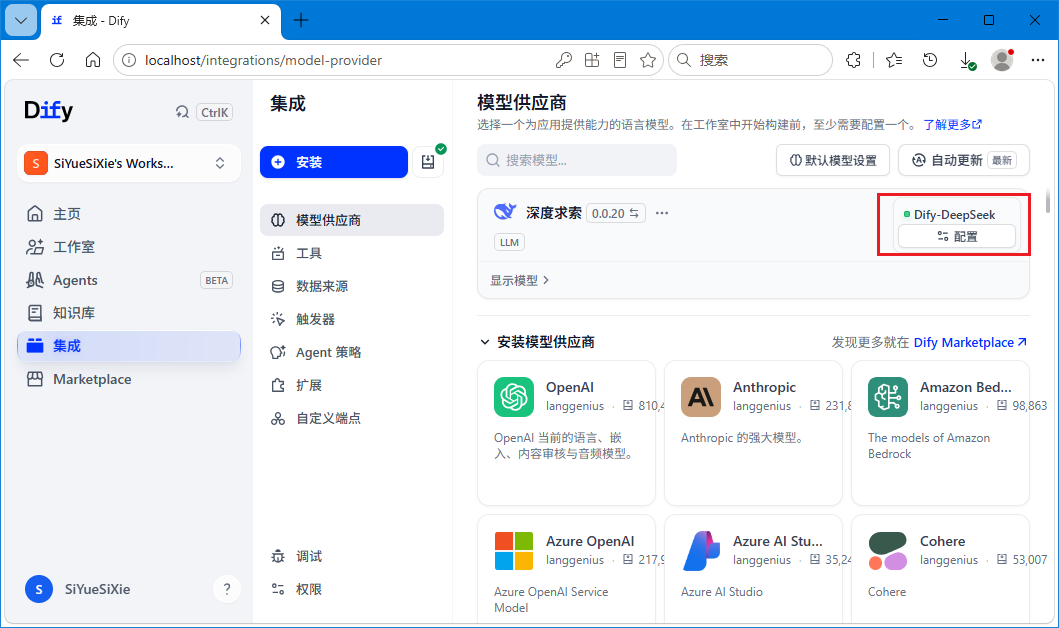Click the OpenAI provider logo
This screenshot has height=628, width=1059.
coord(514,397)
